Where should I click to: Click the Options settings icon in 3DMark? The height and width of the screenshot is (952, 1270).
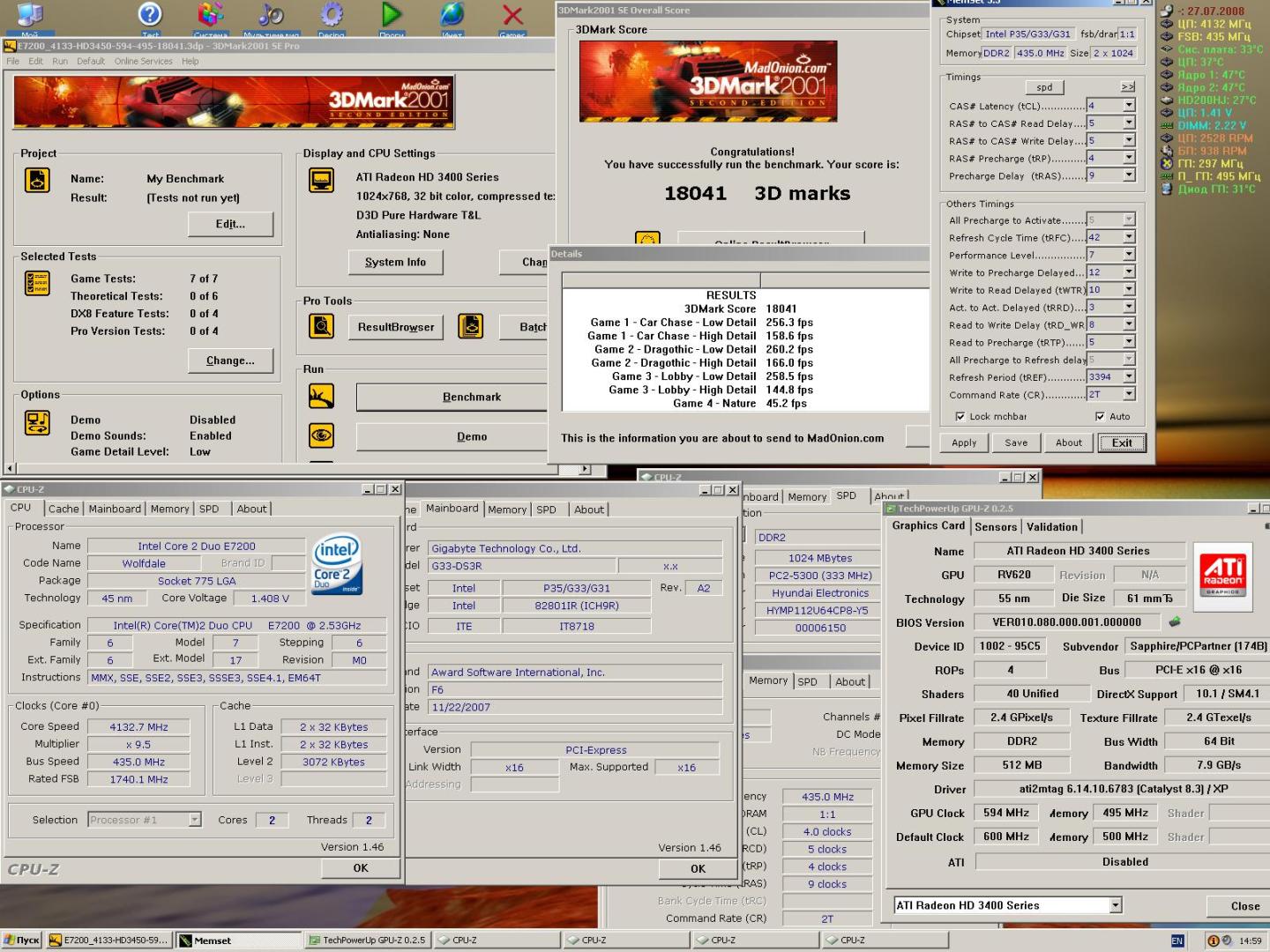tap(37, 422)
